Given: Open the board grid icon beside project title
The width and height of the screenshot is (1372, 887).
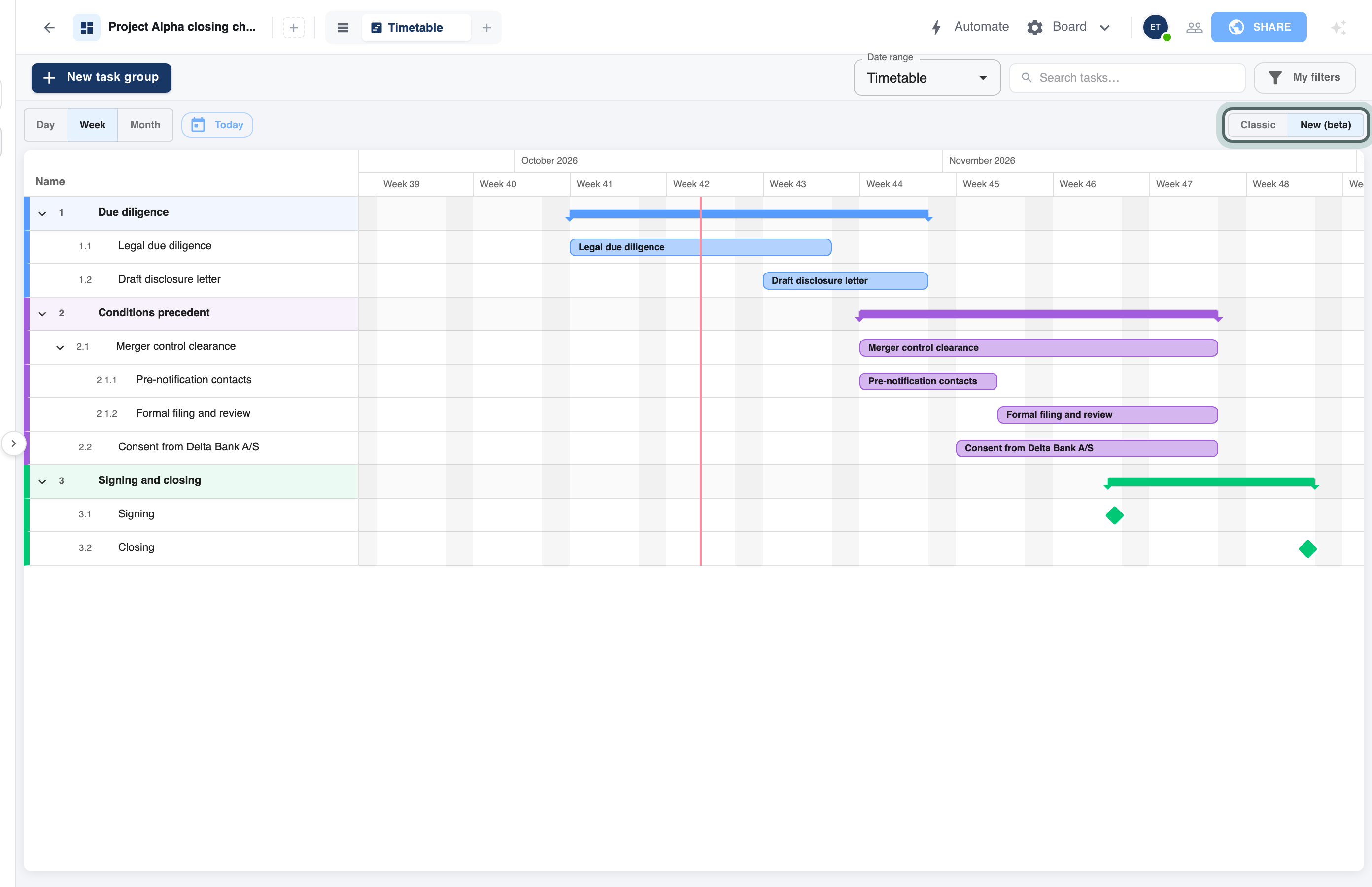Looking at the screenshot, I should coord(87,27).
